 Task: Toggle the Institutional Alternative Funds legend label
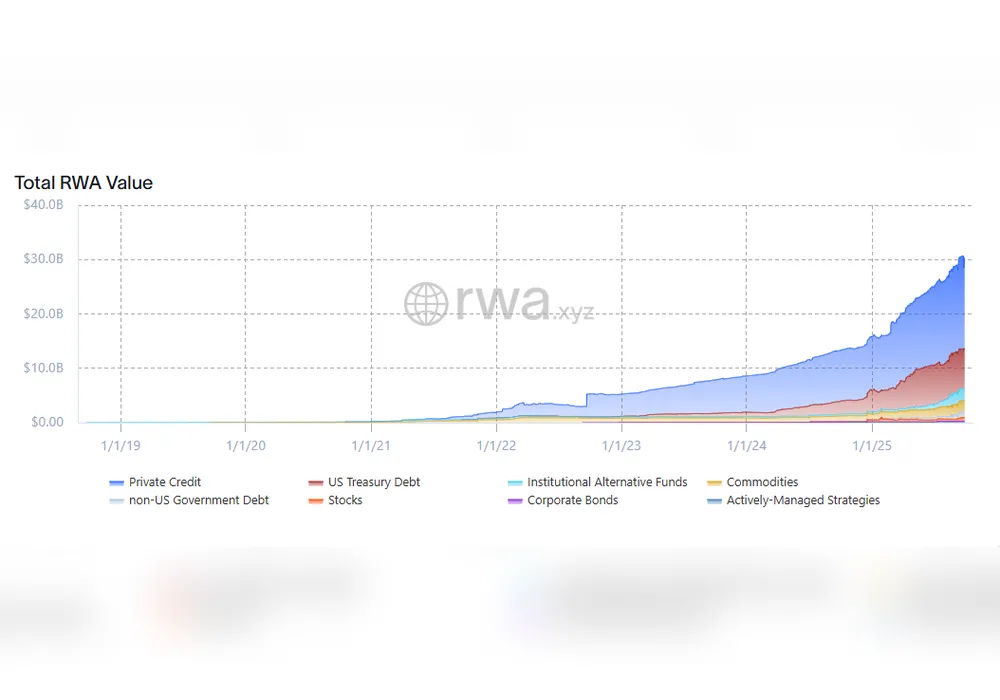[607, 482]
